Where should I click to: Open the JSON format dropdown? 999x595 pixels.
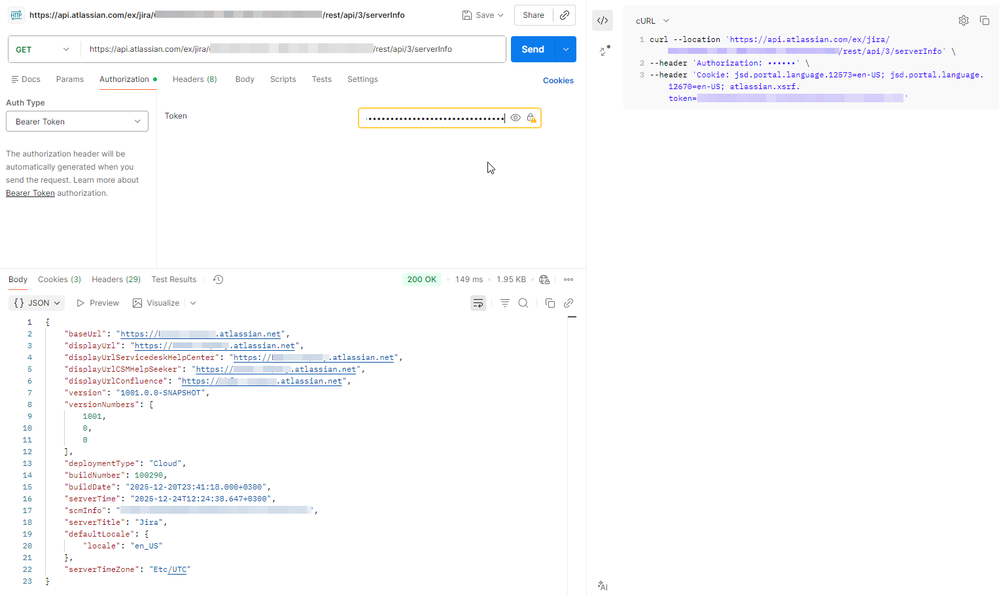[x=37, y=303]
